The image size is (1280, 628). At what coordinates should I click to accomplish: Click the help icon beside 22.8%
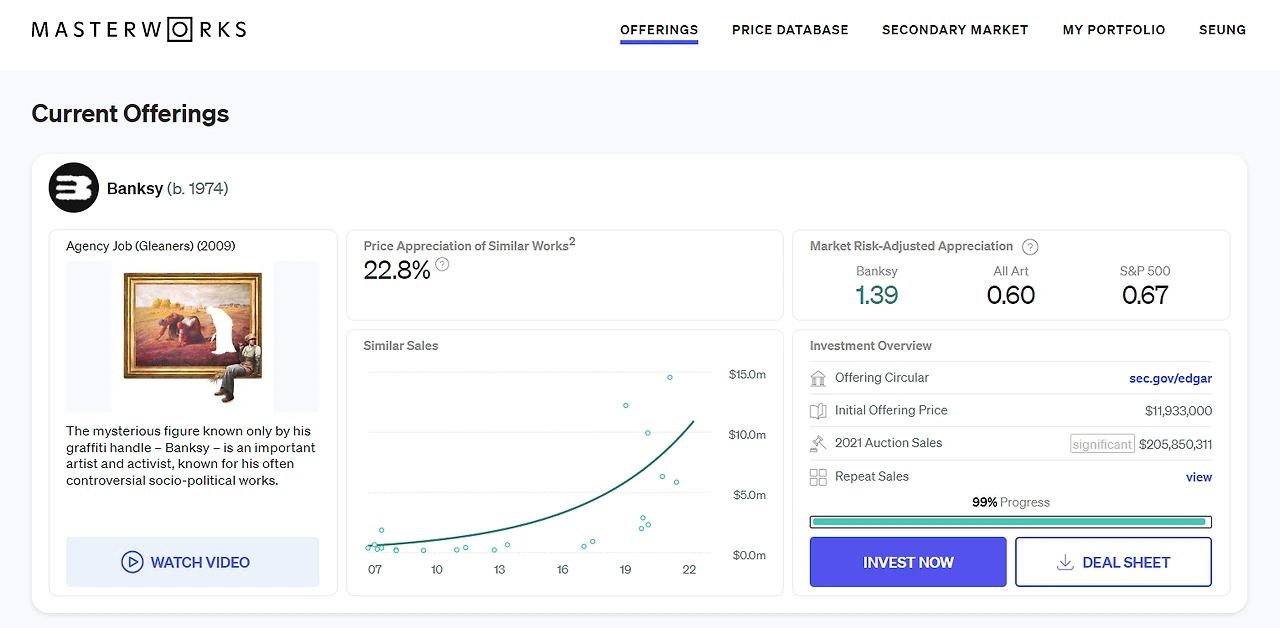click(x=442, y=265)
